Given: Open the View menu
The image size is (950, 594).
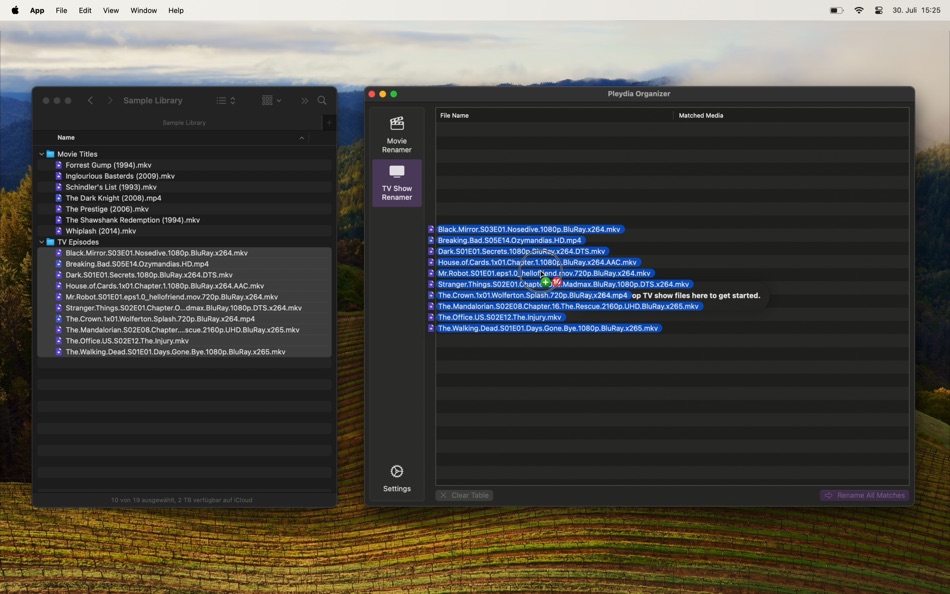Looking at the screenshot, I should coord(111,10).
